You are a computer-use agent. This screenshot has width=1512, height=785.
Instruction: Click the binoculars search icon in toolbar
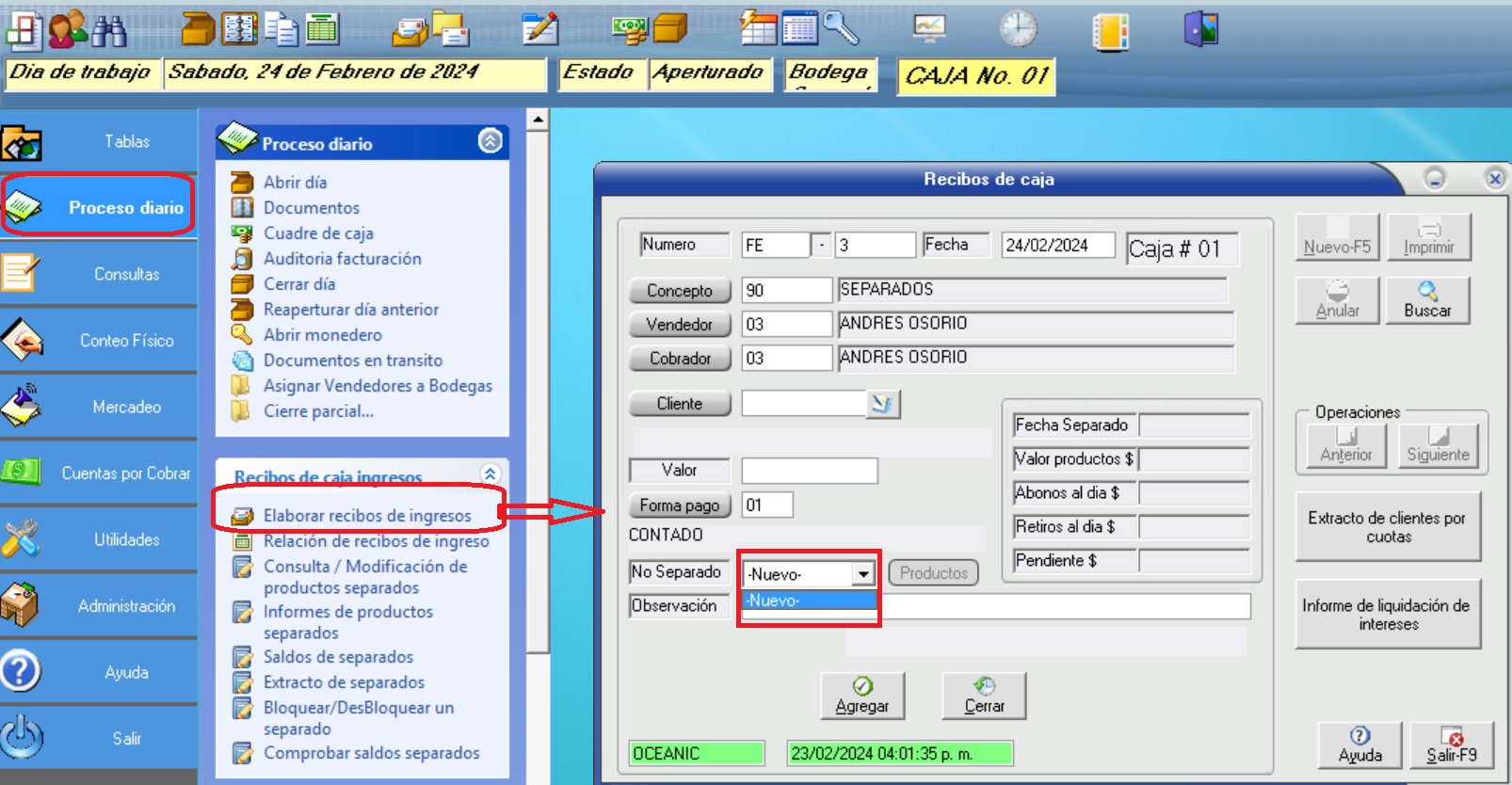click(x=109, y=30)
